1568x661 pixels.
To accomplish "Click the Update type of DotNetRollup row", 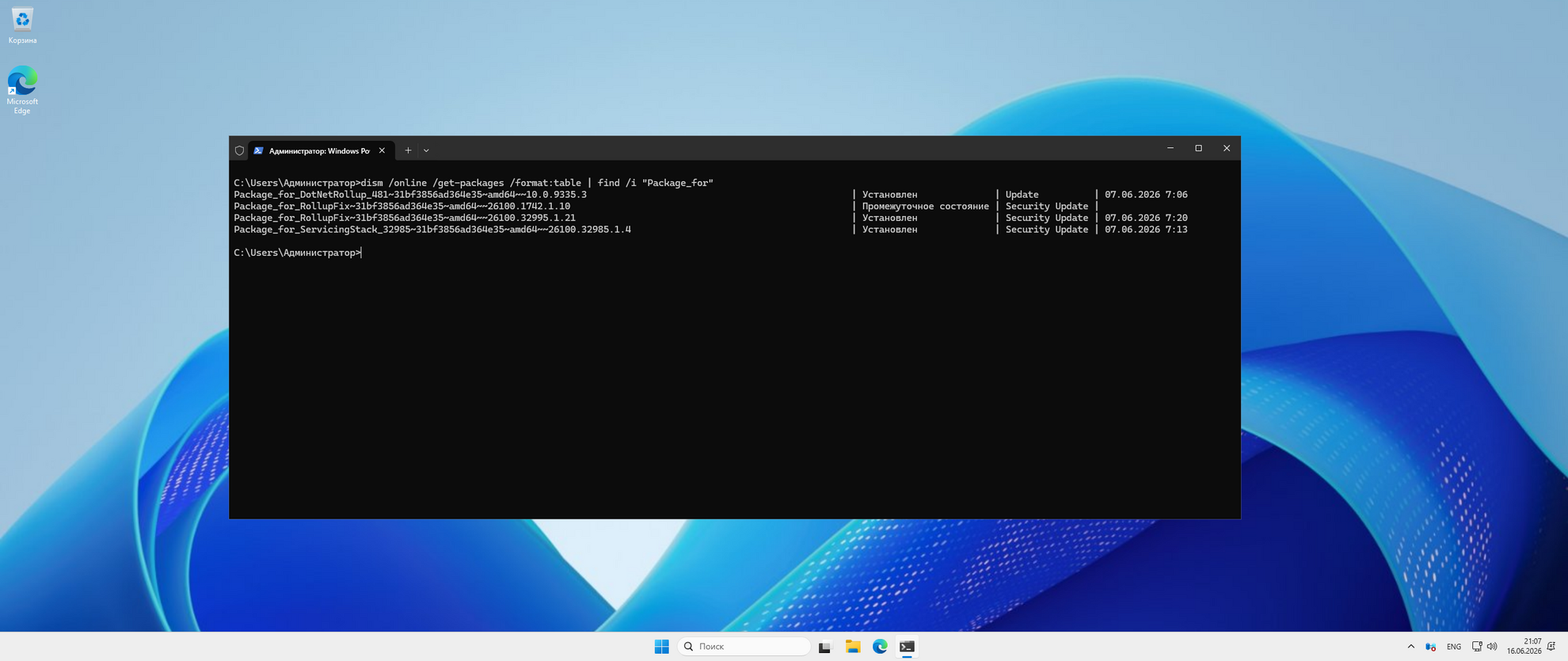I will (x=1022, y=195).
